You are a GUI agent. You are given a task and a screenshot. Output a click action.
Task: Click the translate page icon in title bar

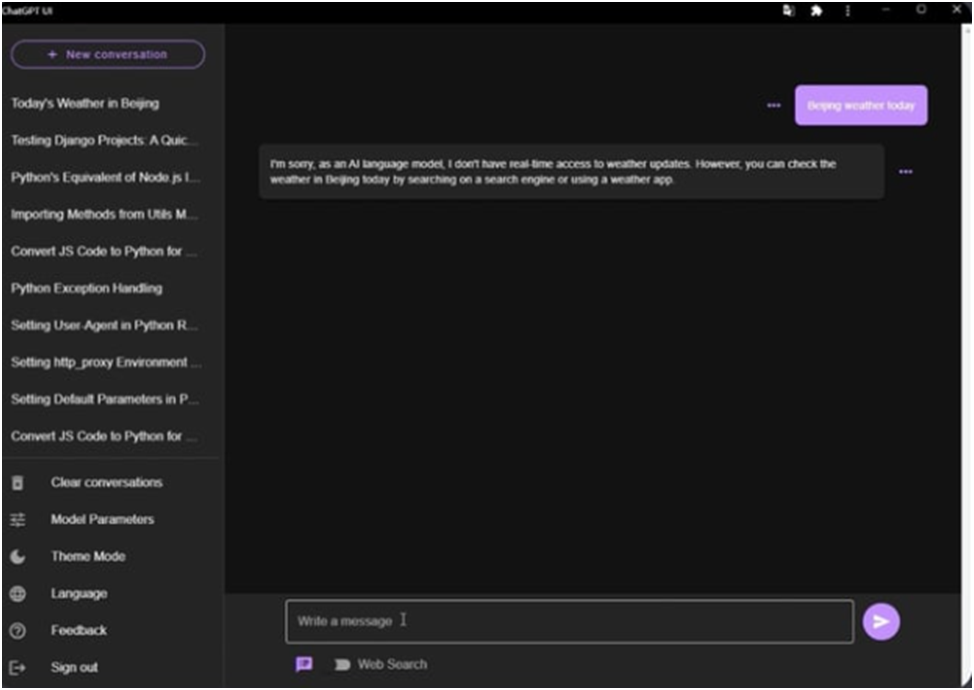tap(788, 10)
